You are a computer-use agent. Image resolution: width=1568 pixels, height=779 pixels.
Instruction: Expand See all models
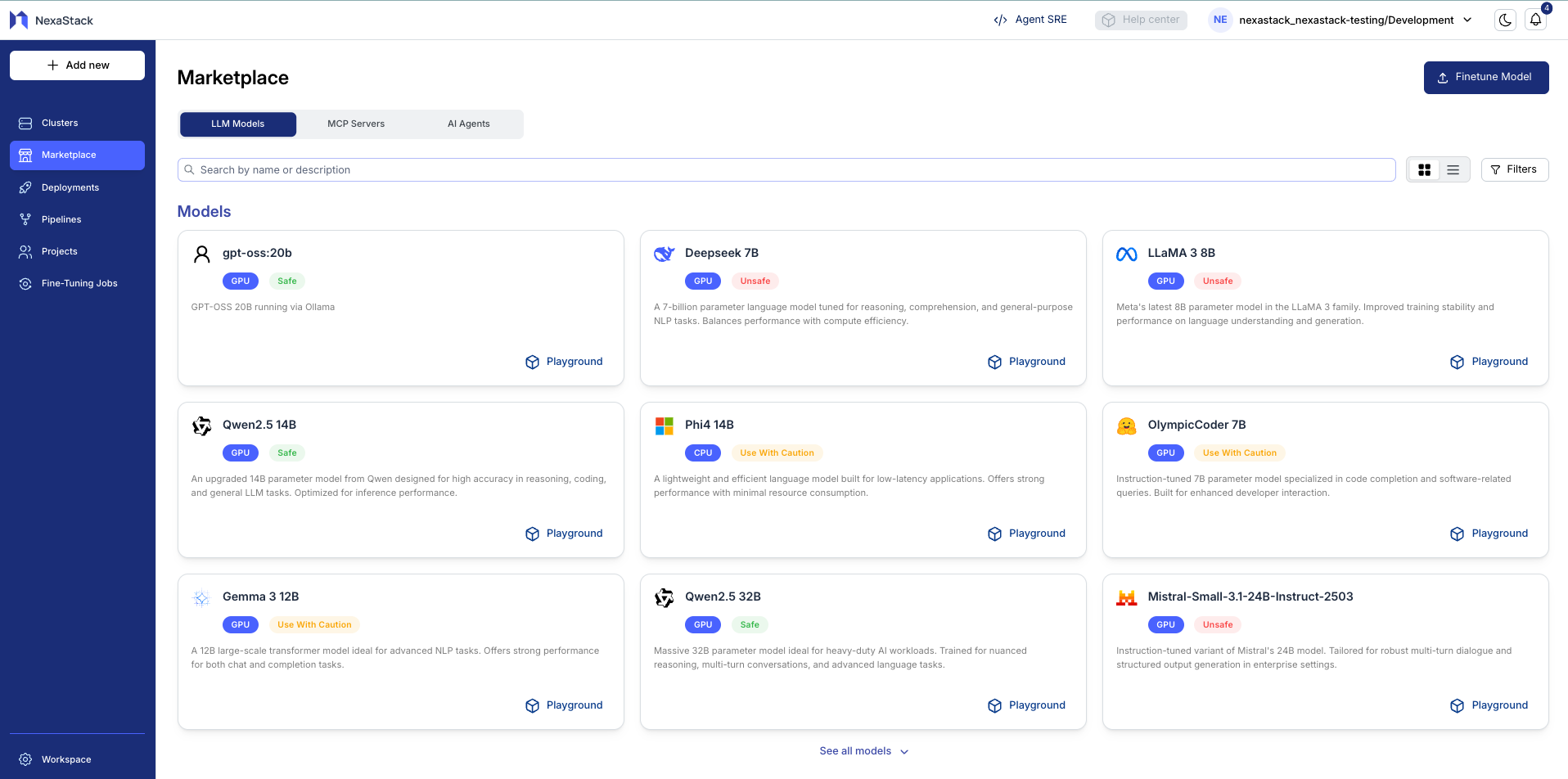click(863, 751)
